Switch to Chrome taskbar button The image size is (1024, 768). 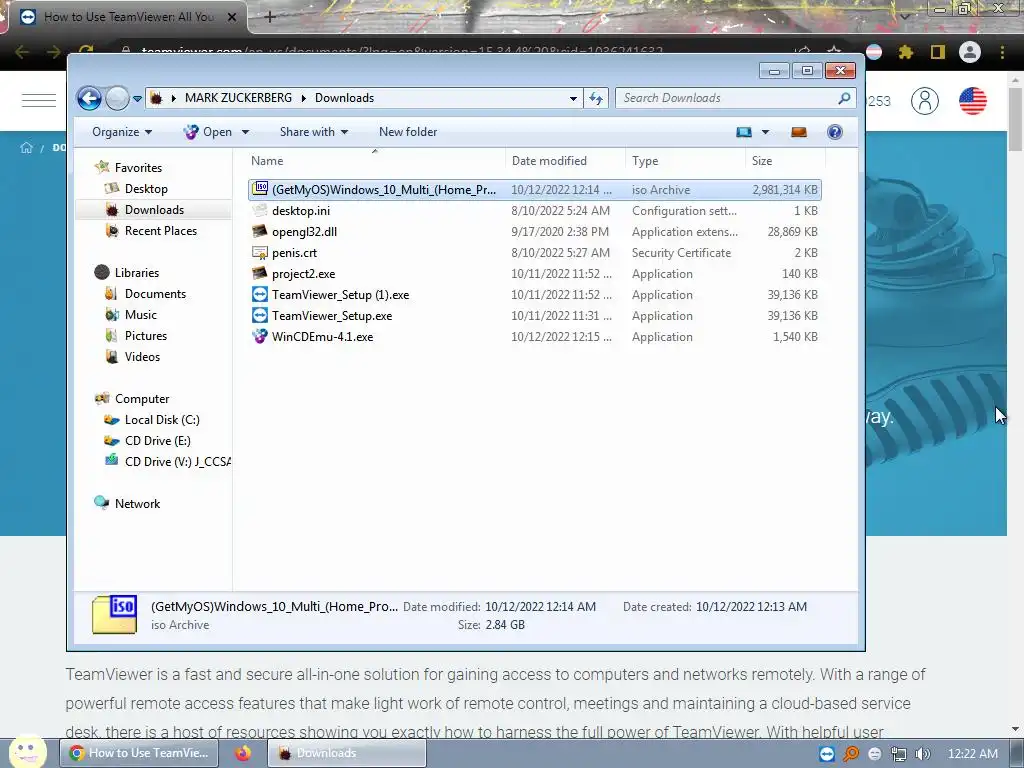[138, 753]
